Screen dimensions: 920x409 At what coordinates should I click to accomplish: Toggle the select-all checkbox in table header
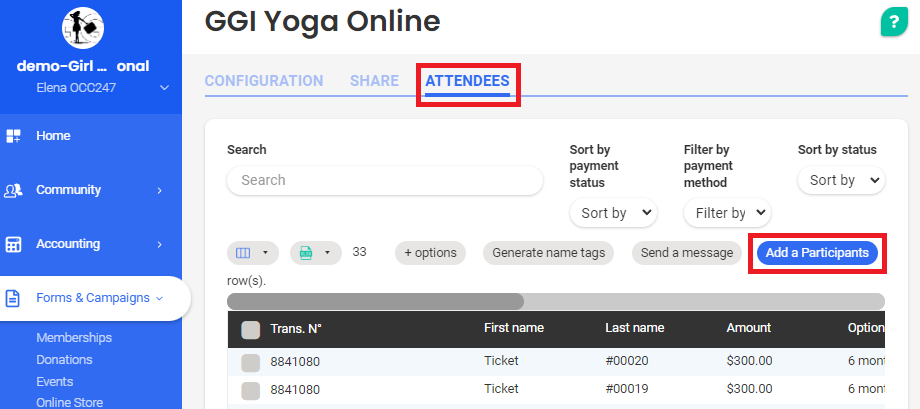[x=251, y=329]
